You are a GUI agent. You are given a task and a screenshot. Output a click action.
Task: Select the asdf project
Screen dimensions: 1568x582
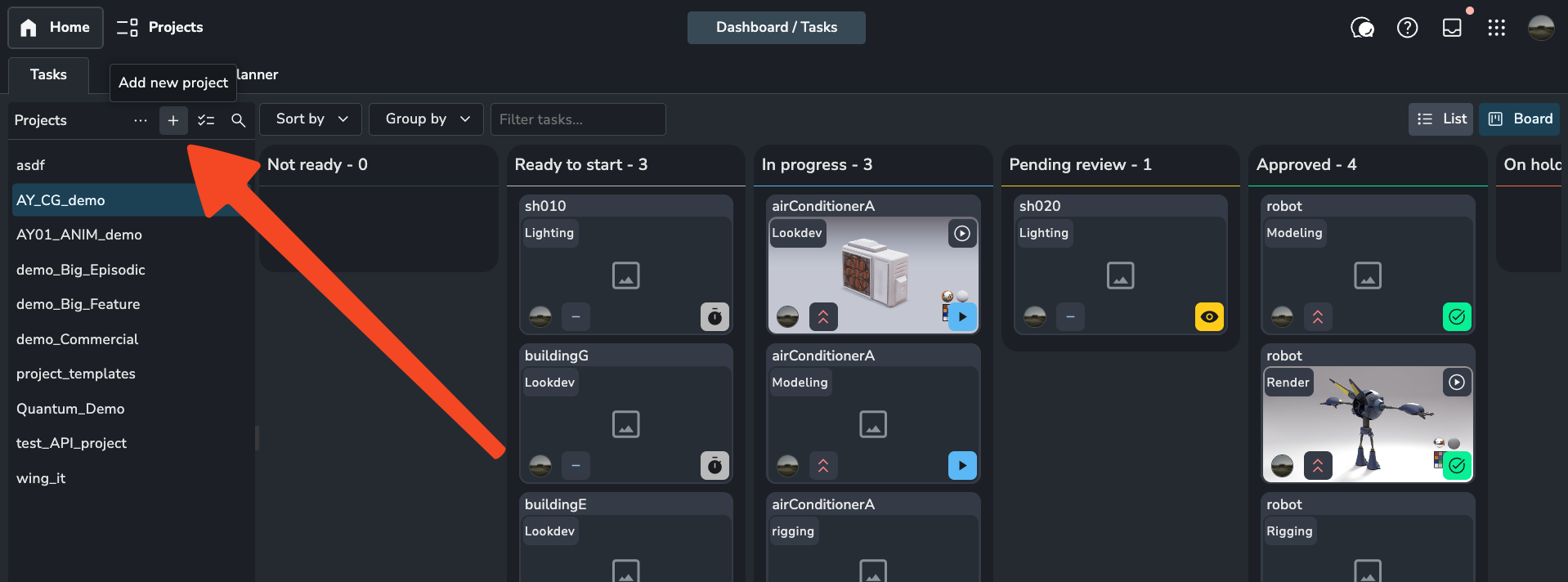pos(131,165)
